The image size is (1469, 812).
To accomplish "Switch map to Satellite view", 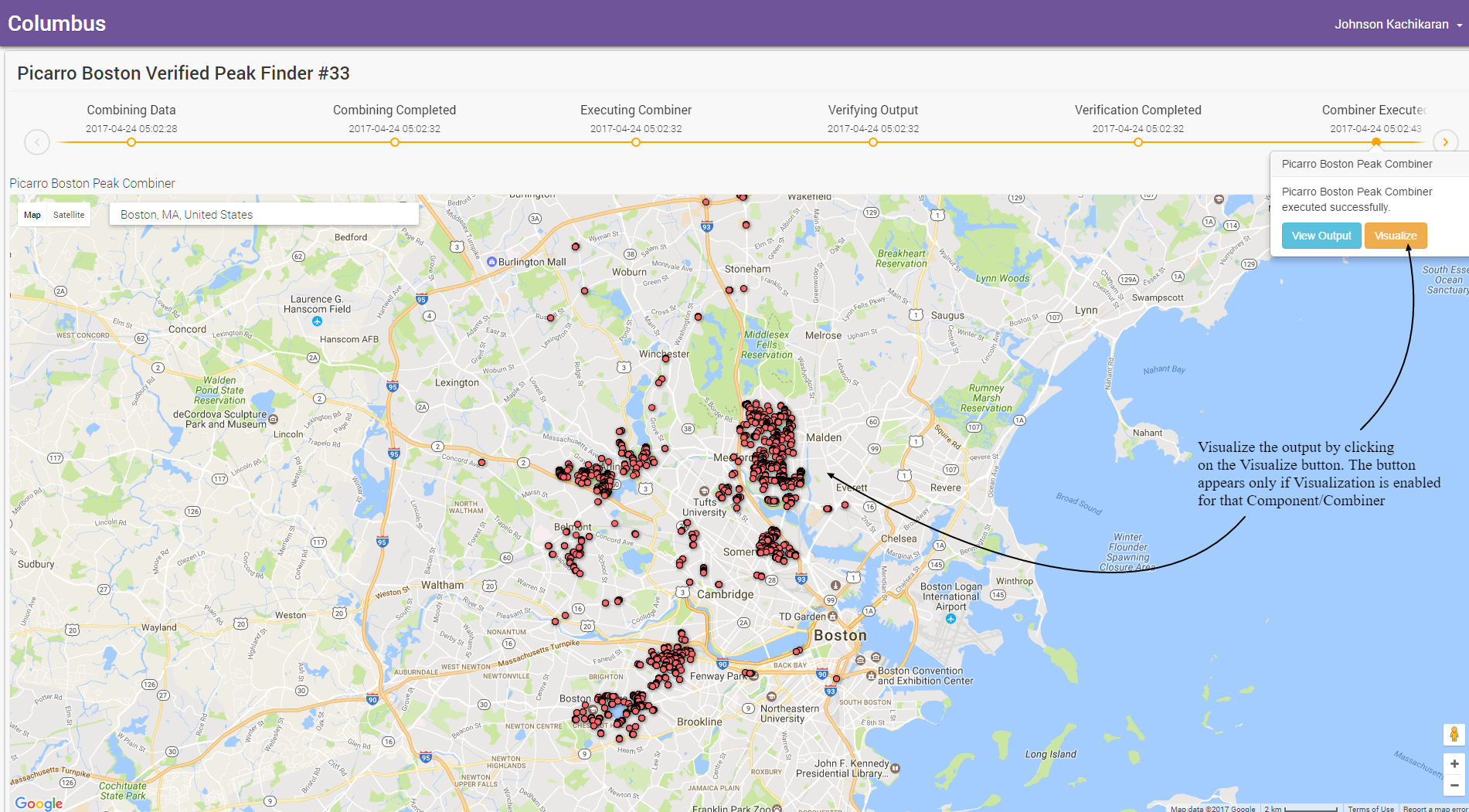I will (x=69, y=215).
